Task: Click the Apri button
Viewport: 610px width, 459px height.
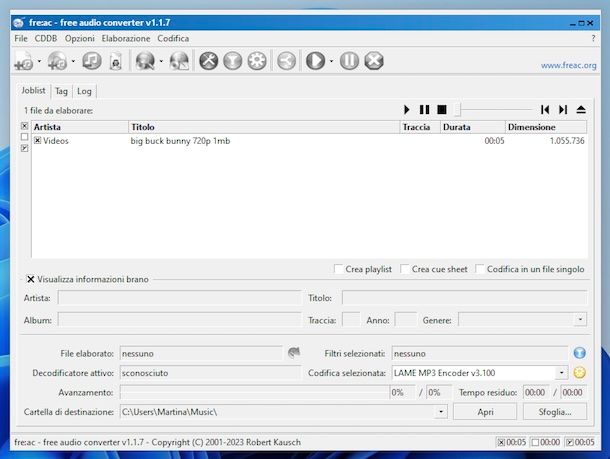Action: click(485, 412)
